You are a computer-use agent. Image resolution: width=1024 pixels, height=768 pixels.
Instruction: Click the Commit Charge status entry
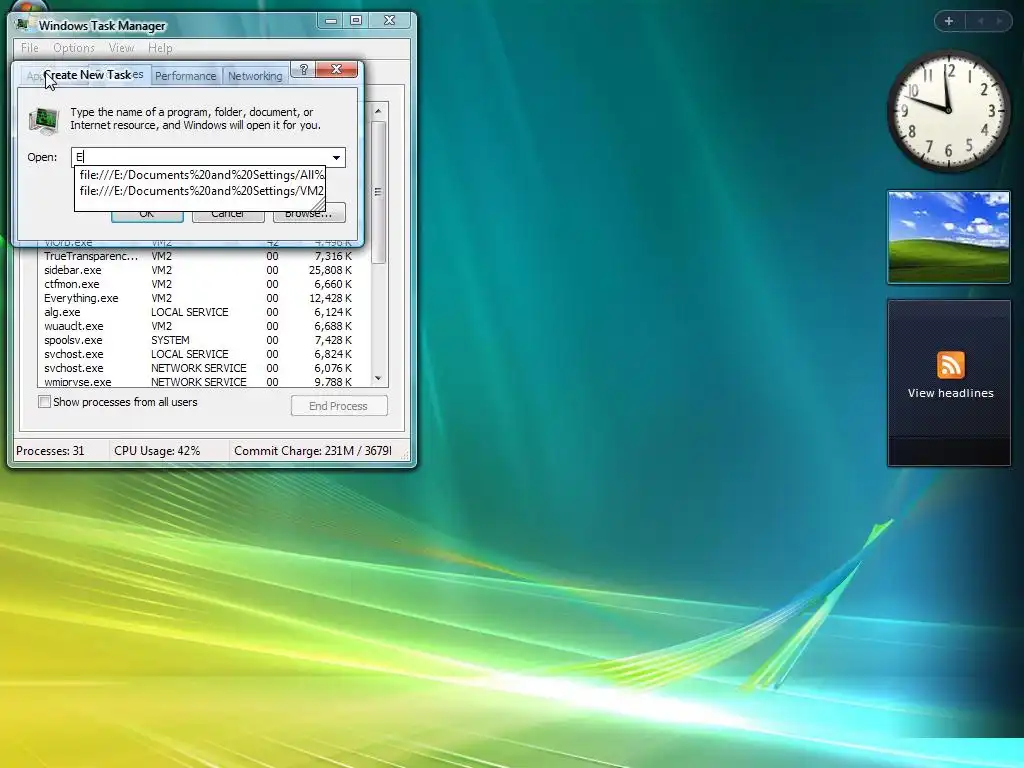313,451
